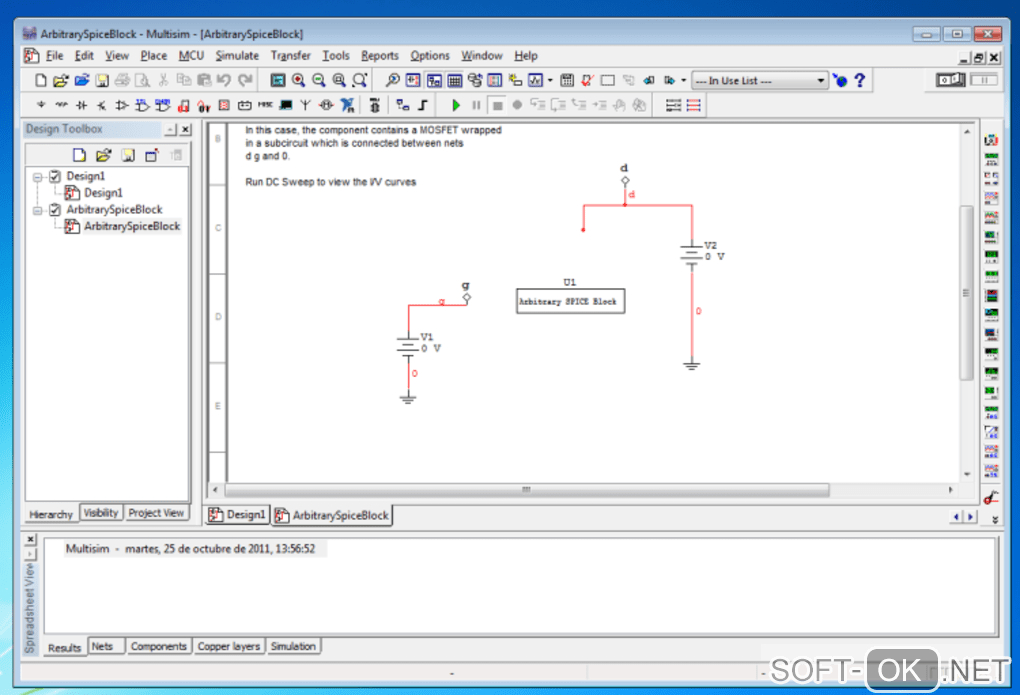
Task: Open the Reports menu
Action: coord(380,56)
